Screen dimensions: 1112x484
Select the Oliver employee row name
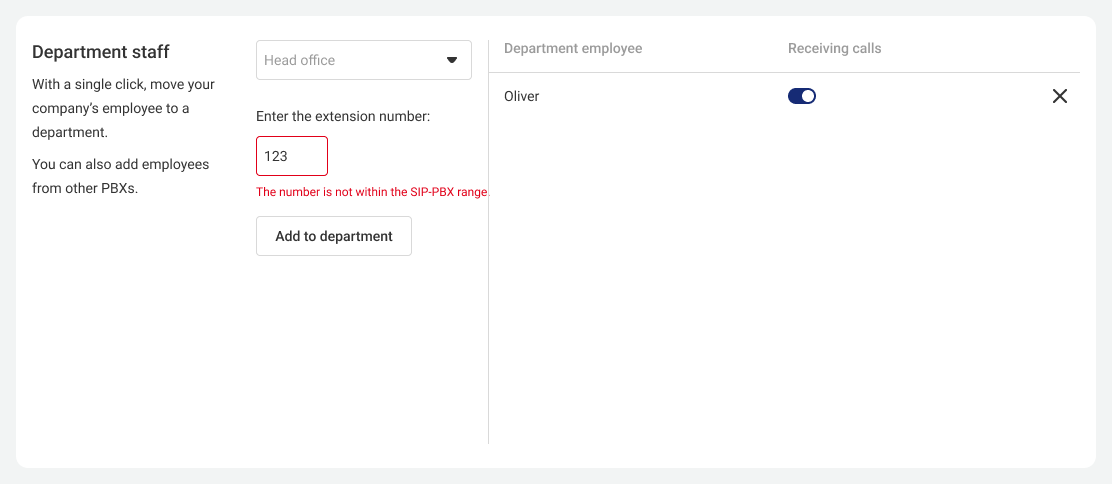tap(522, 96)
